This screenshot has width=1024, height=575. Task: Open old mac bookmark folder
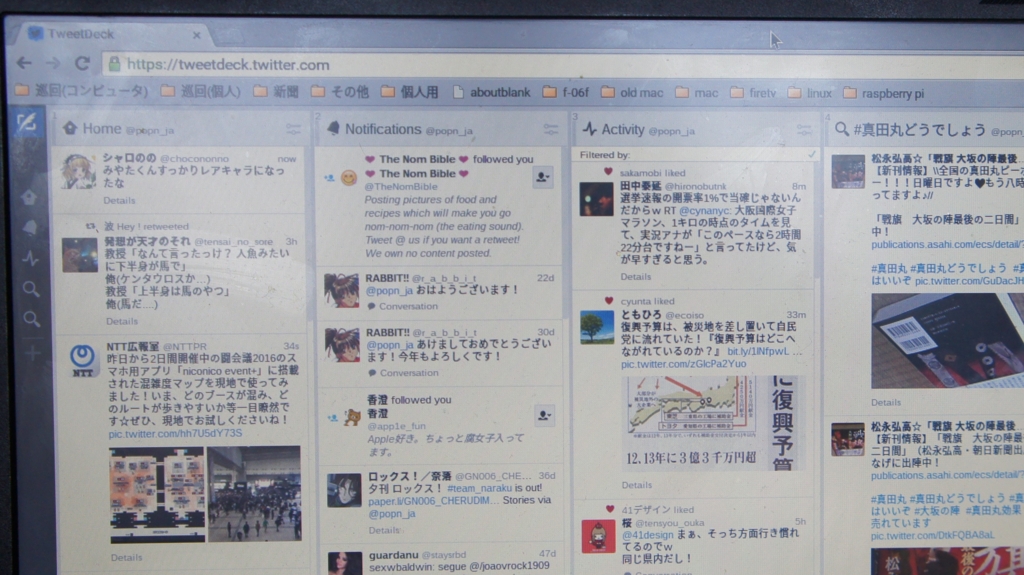click(632, 93)
